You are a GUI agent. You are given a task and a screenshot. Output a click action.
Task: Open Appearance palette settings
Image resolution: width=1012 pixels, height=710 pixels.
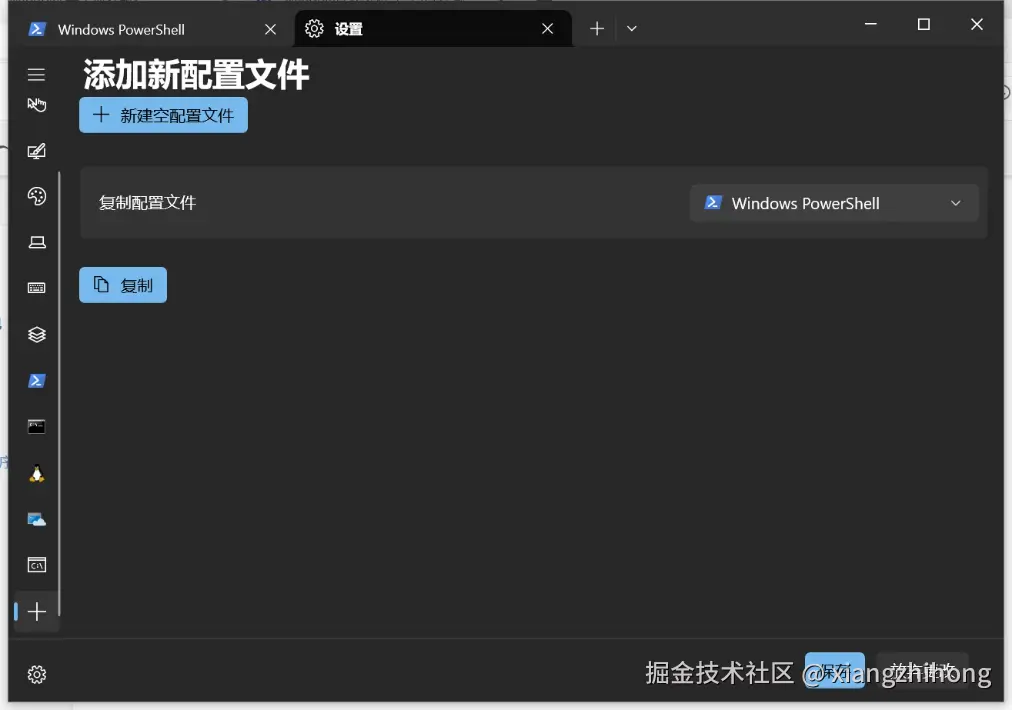pos(37,196)
